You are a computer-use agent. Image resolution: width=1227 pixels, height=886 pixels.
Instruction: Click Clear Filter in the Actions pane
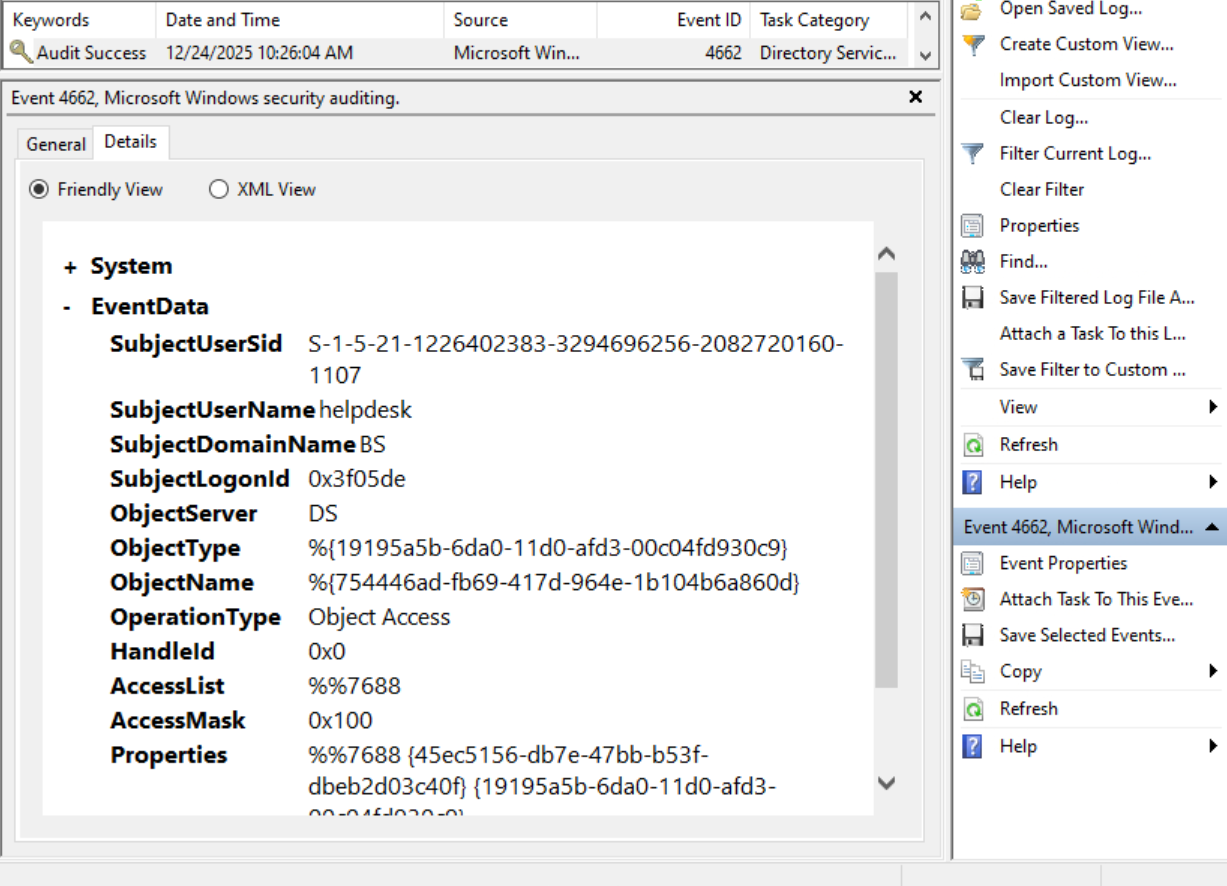point(1042,189)
